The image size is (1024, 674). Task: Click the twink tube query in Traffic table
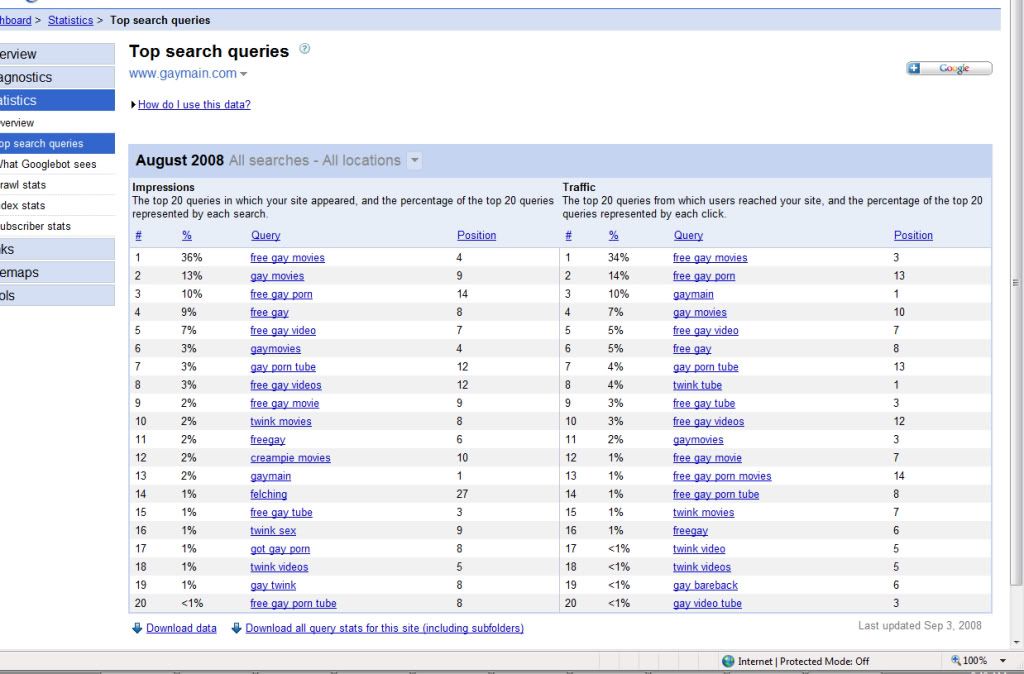pos(697,385)
